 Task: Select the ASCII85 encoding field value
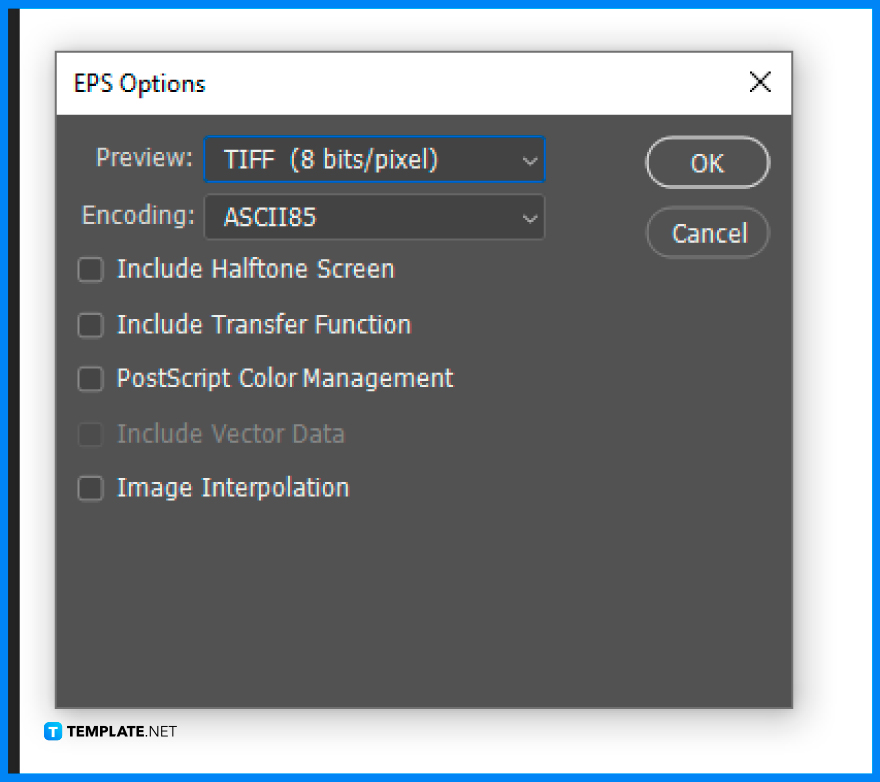pyautogui.click(x=280, y=217)
